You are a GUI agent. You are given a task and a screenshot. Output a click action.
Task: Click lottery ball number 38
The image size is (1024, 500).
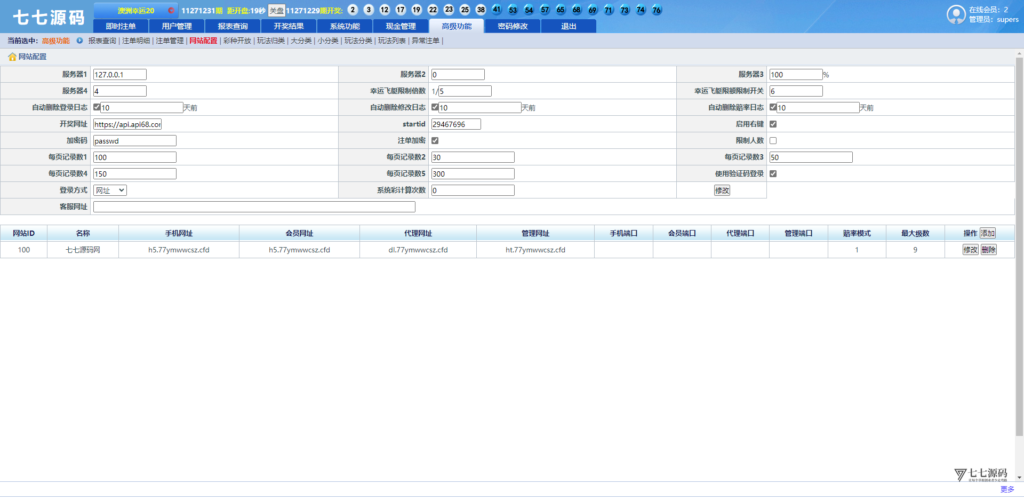coord(481,10)
